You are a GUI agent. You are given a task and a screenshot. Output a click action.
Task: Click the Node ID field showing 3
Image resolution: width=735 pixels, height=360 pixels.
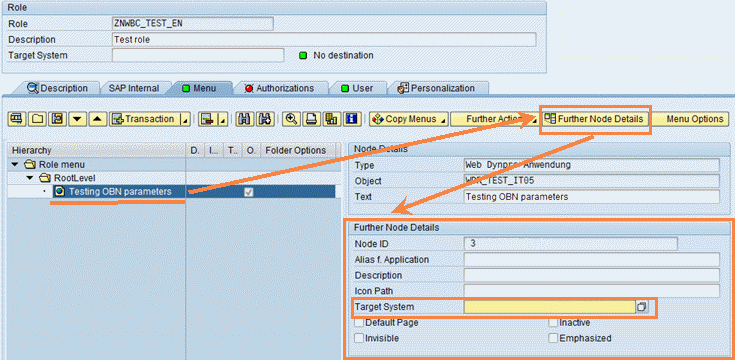[570, 244]
